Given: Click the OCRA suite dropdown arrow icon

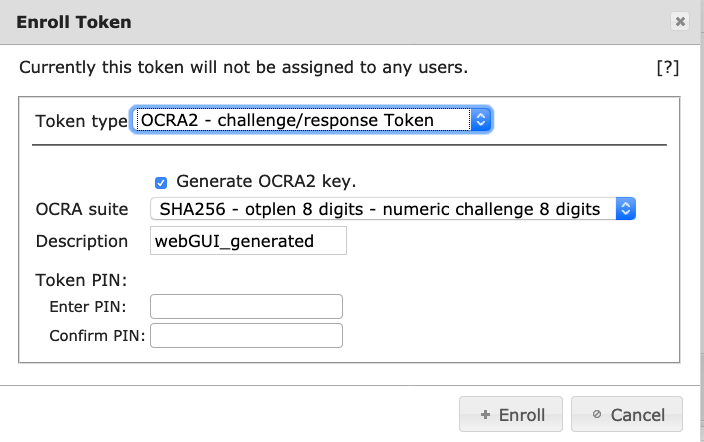Looking at the screenshot, I should (x=625, y=209).
